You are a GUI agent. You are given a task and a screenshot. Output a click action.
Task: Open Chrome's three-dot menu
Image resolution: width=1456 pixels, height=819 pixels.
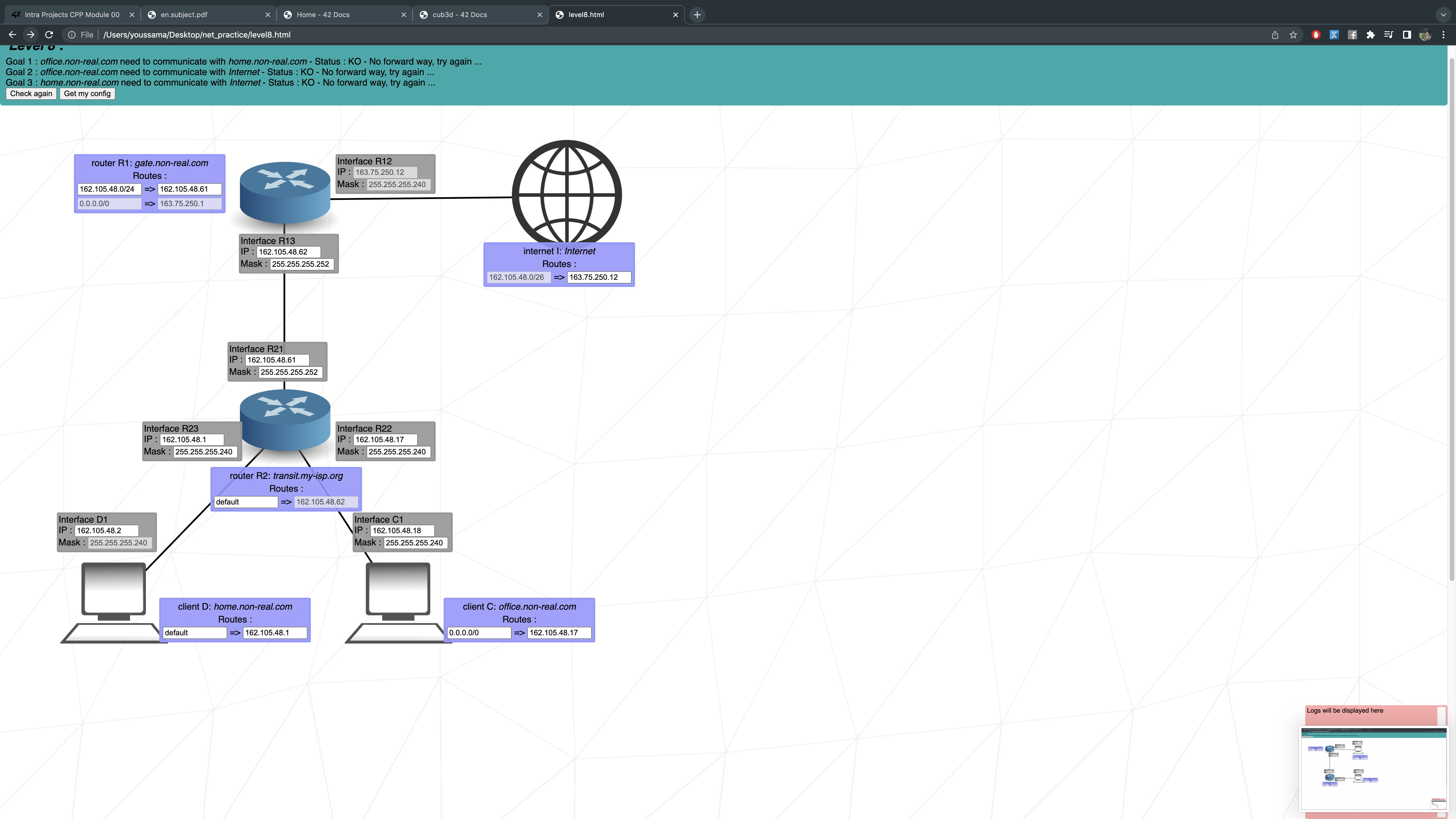click(x=1443, y=34)
